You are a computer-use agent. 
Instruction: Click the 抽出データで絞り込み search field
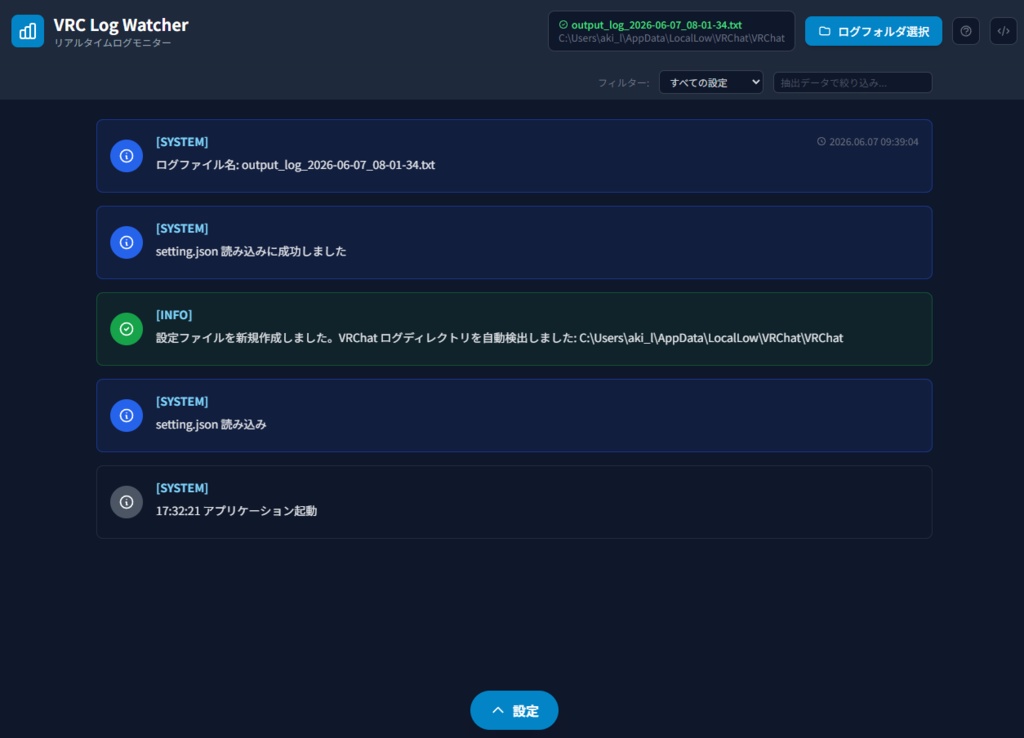pyautogui.click(x=852, y=82)
